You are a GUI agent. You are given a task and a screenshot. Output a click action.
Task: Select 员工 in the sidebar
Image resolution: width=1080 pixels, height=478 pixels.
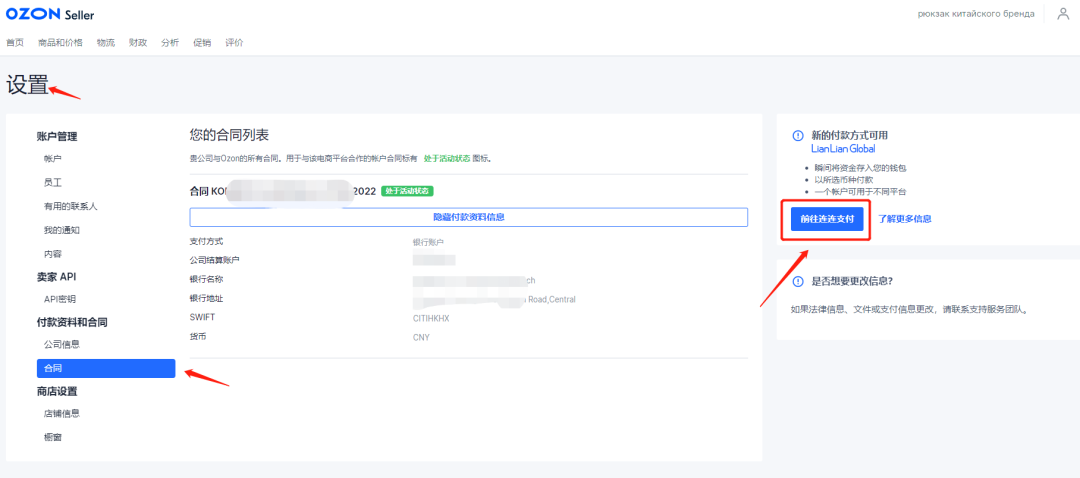(x=53, y=182)
